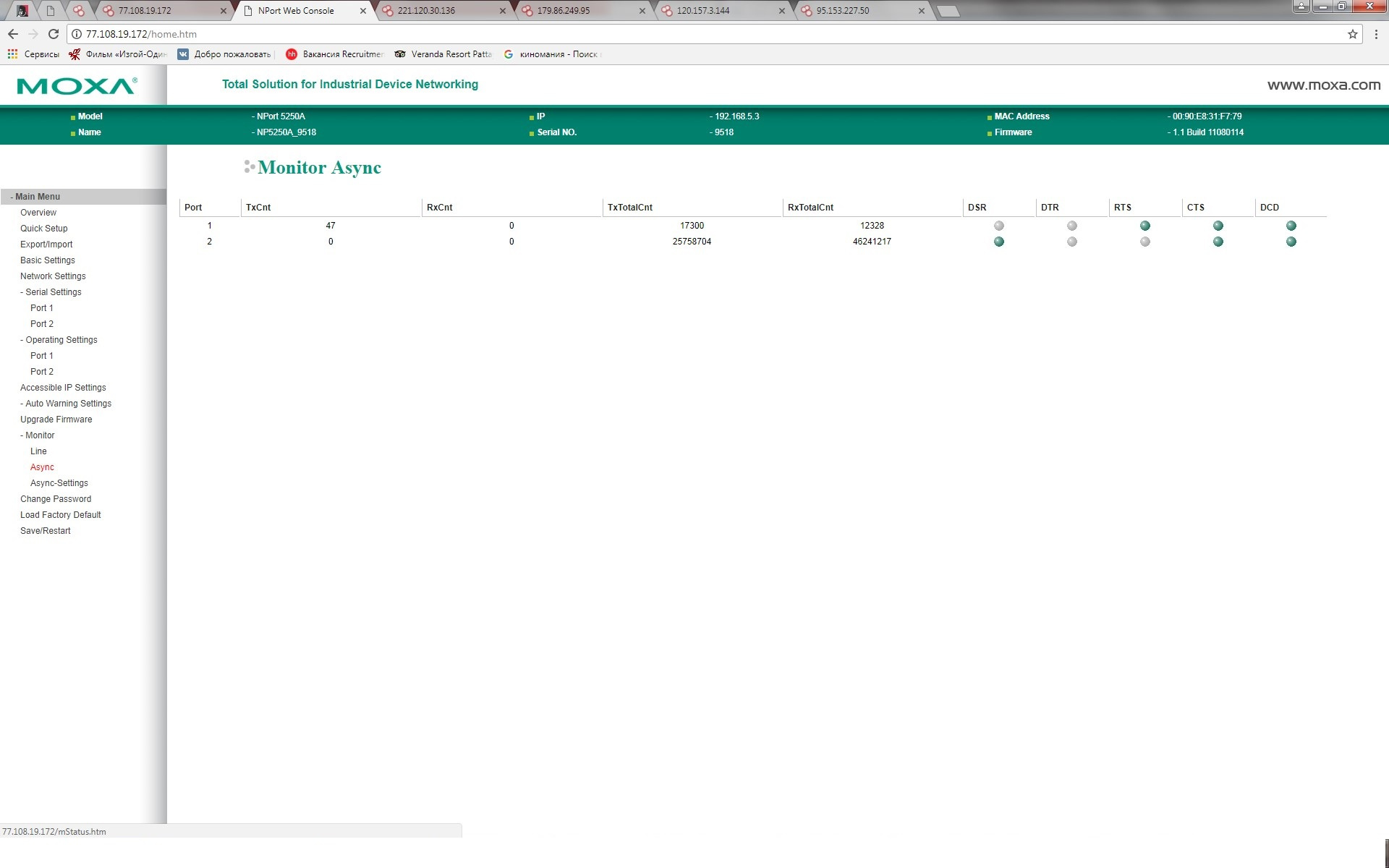Select Port 2 under Operating Settings
The height and width of the screenshot is (868, 1389).
click(42, 371)
